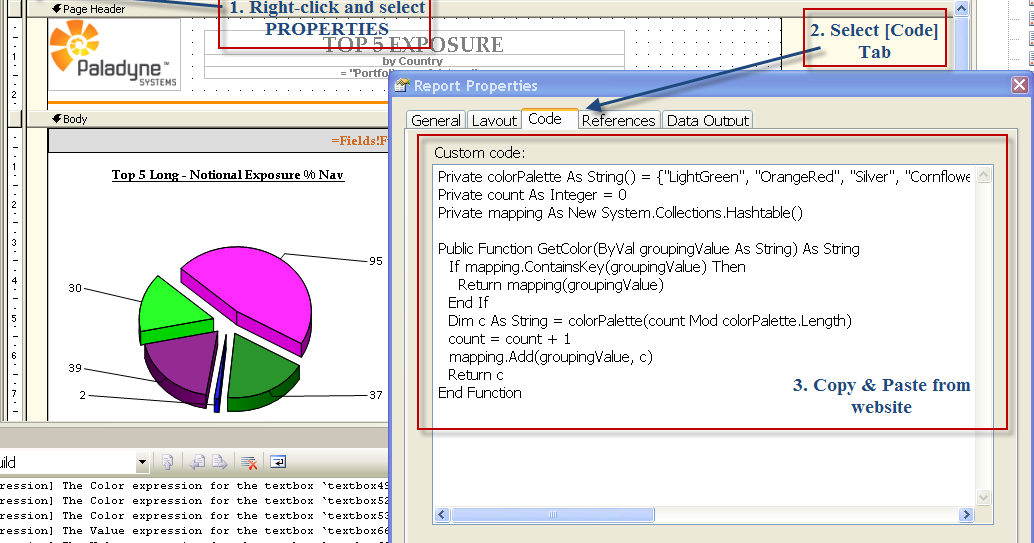The height and width of the screenshot is (543, 1034).
Task: Open the Data Output tab
Action: coord(708,120)
